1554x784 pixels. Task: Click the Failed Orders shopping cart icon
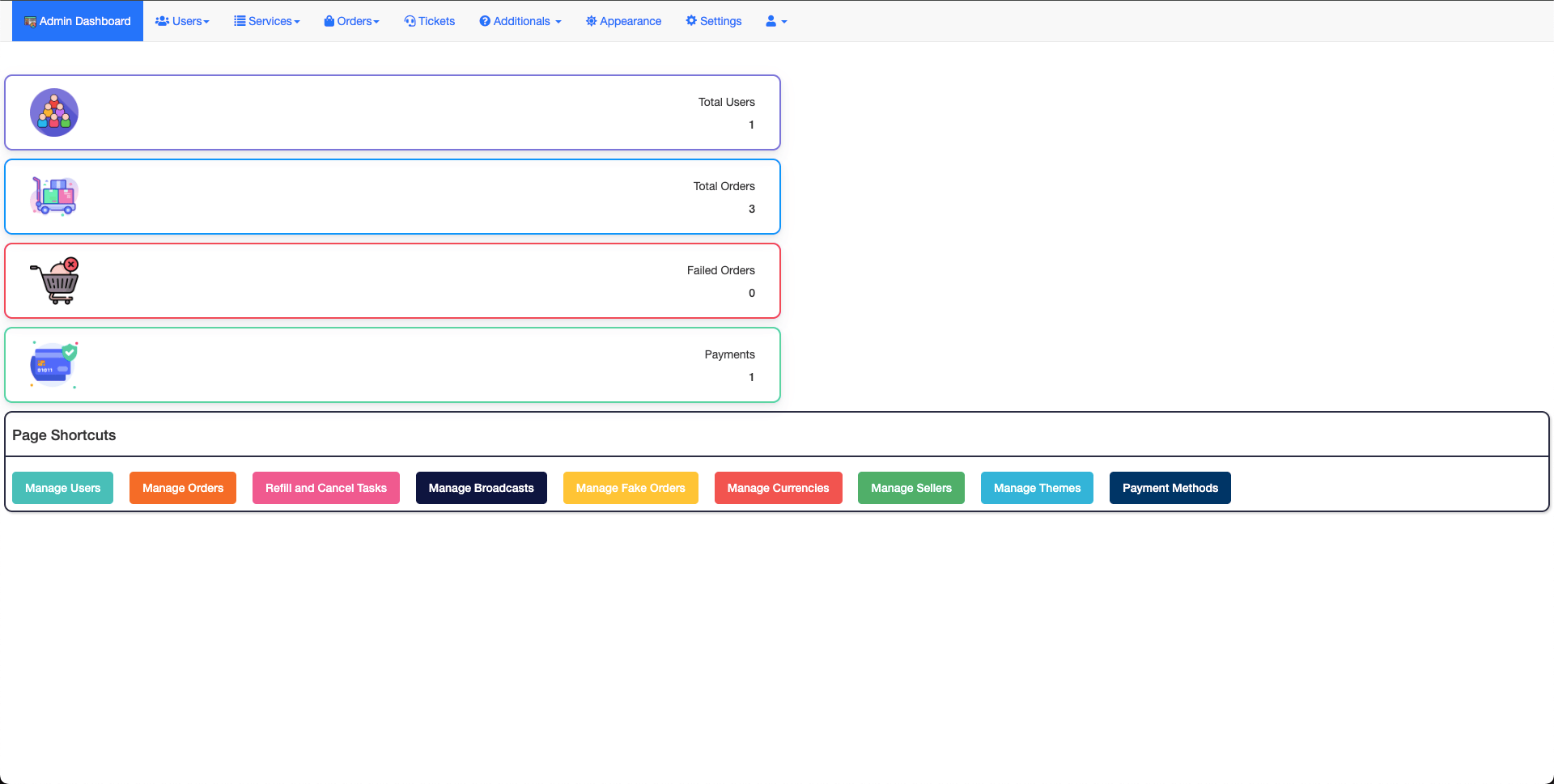click(x=54, y=281)
